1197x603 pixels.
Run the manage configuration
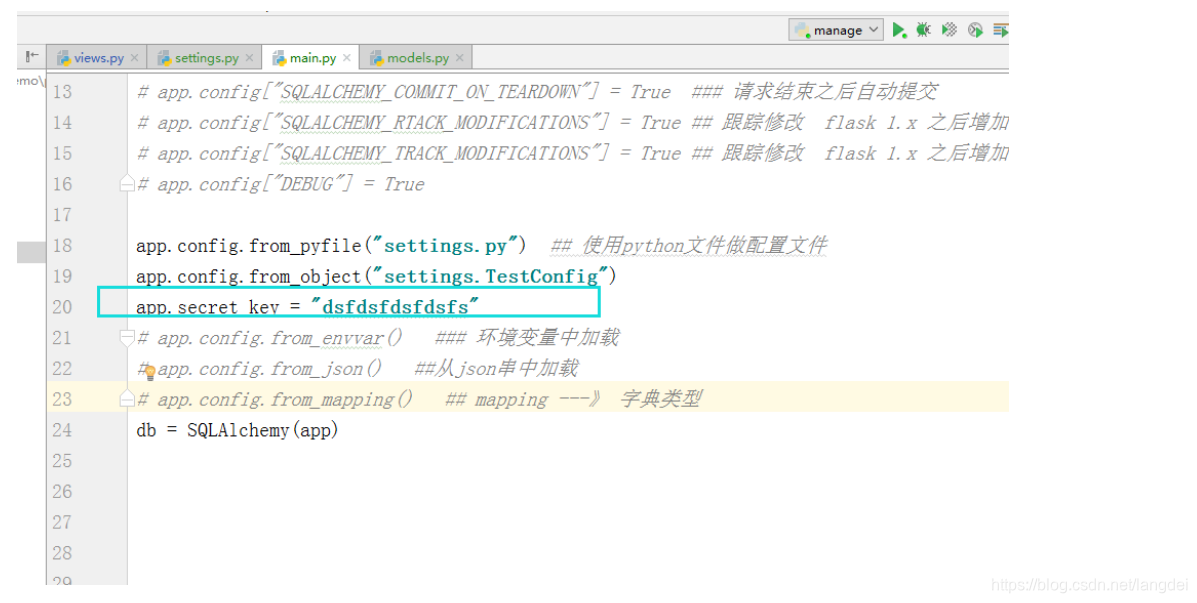point(899,30)
